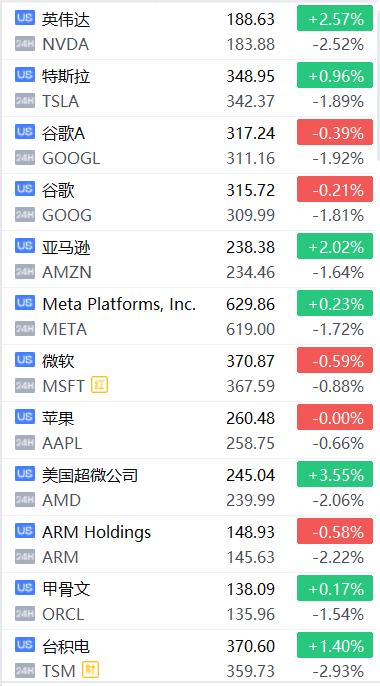380x686 pixels.
Task: Select the 台积电 stock name
Action: point(66,646)
